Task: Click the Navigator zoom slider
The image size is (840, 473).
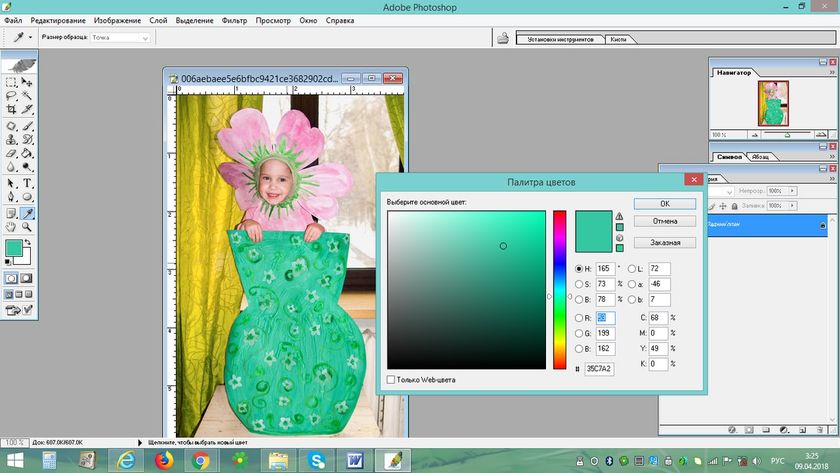Action: tap(788, 134)
